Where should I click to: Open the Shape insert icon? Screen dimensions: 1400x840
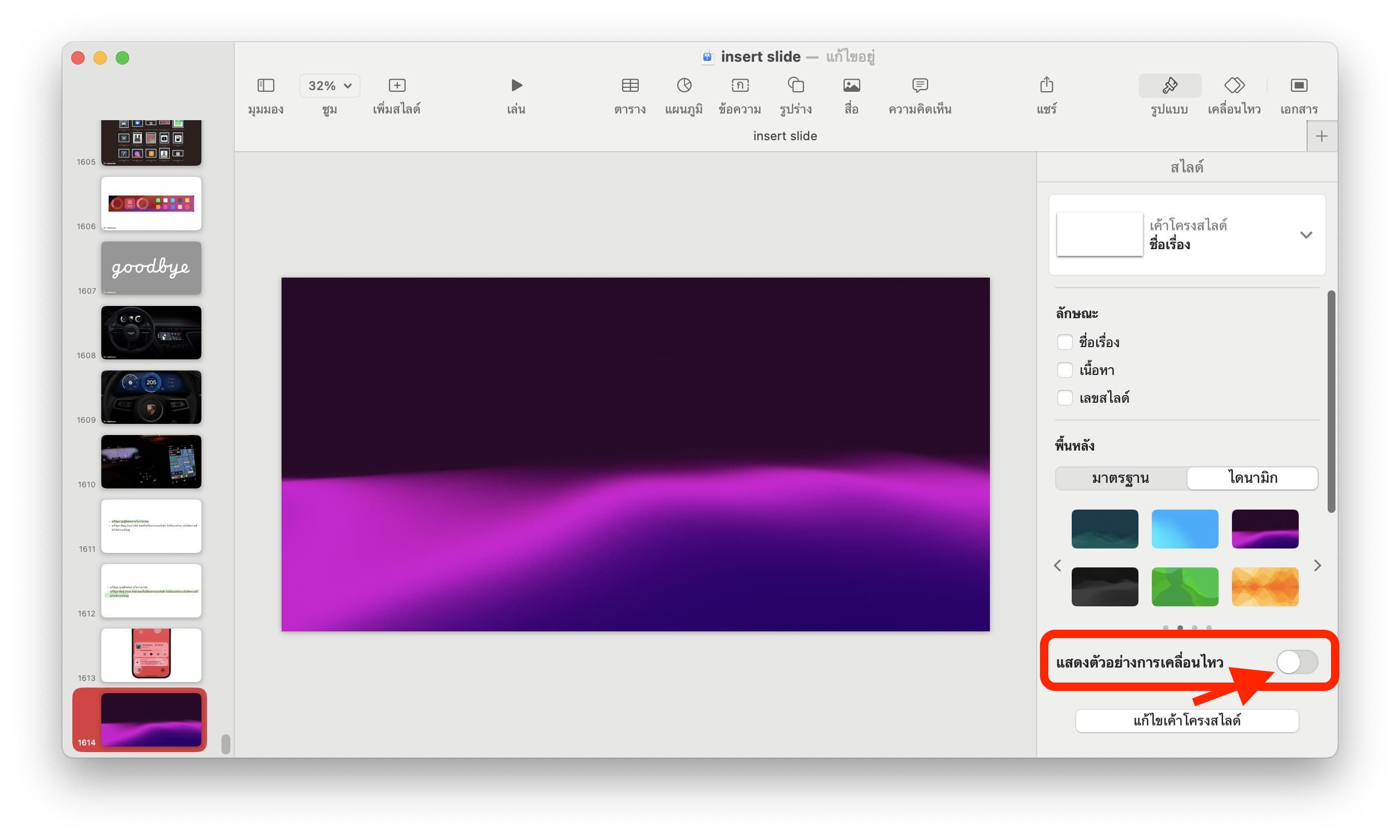point(795,86)
